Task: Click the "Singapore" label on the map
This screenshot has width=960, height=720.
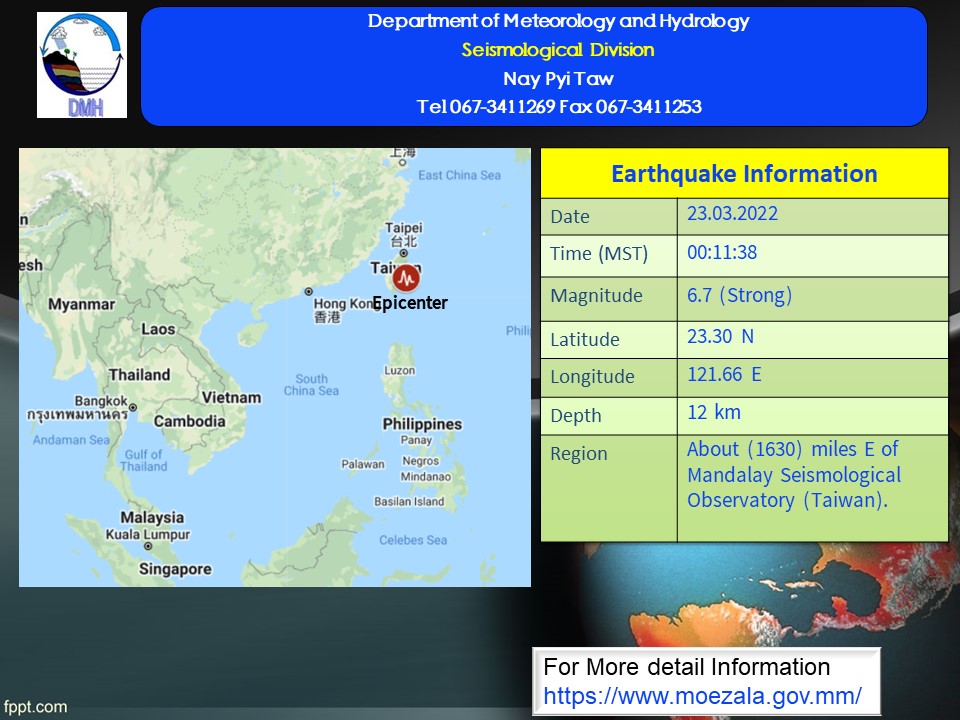Action: [x=175, y=569]
